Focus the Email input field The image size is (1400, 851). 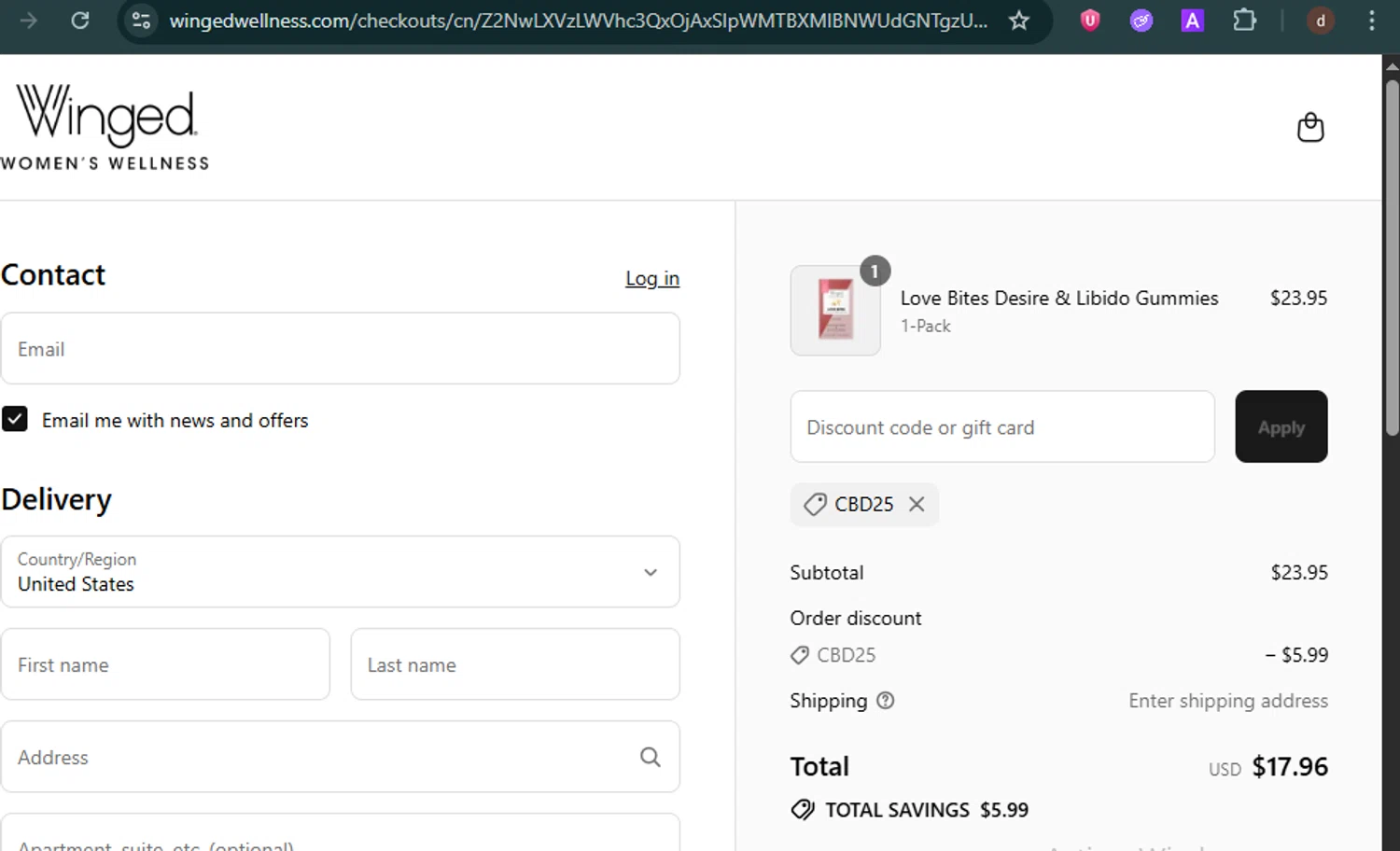(340, 348)
